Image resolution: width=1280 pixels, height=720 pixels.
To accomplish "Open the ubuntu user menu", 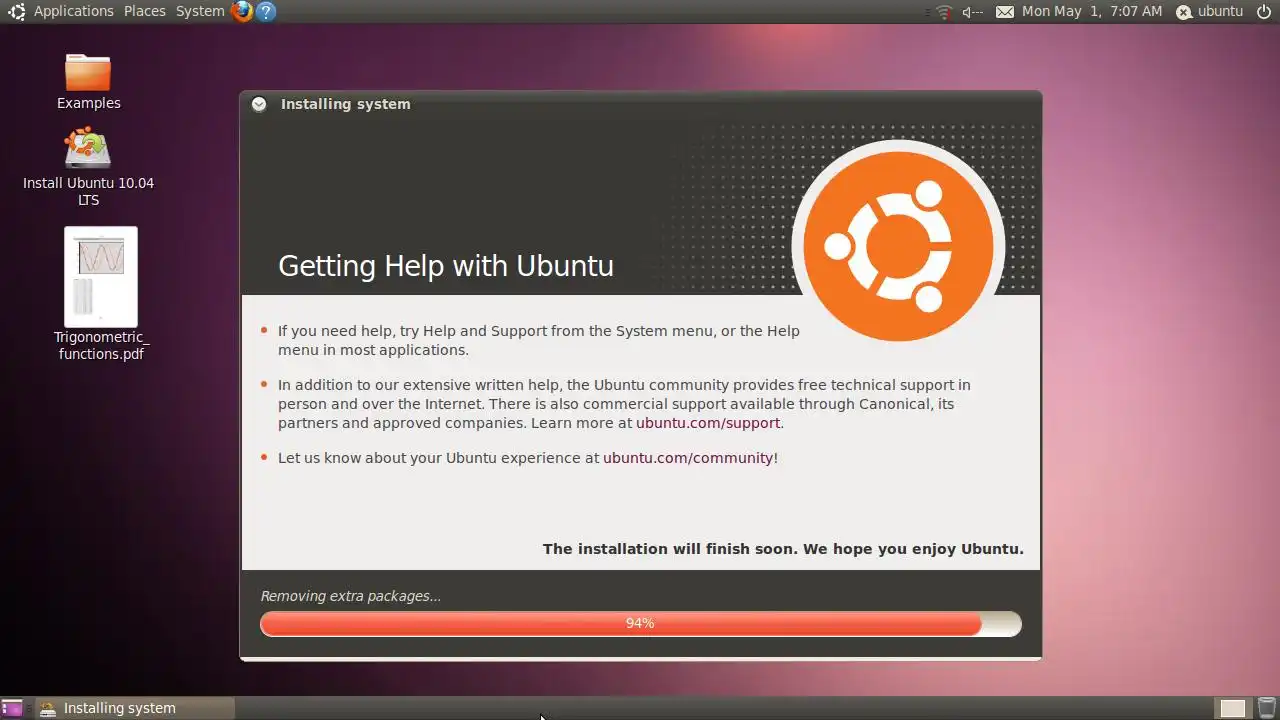I will point(1209,12).
